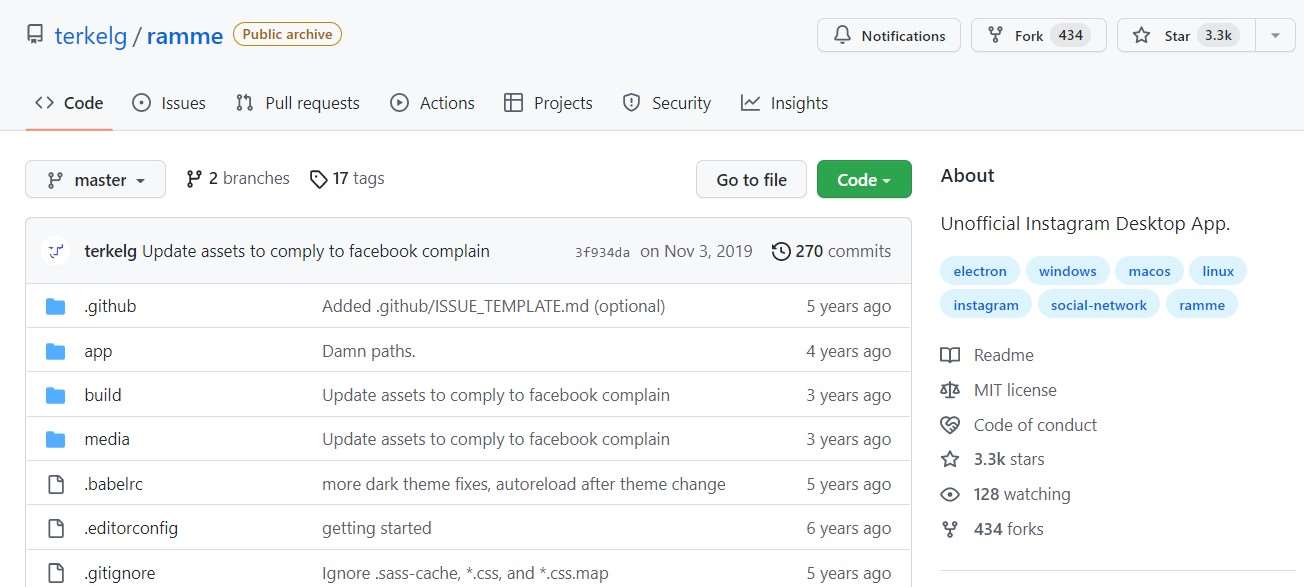Click the folder icon for app
The width and height of the screenshot is (1304, 587).
point(56,351)
